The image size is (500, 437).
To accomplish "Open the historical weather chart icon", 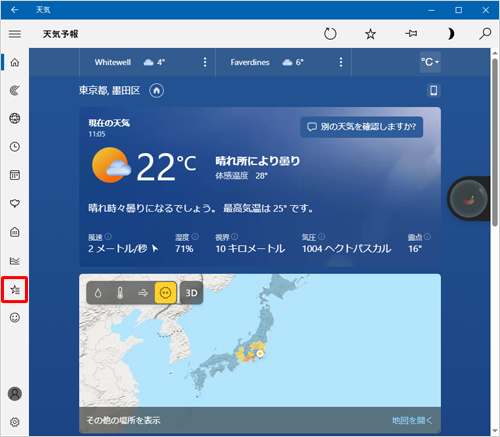I will pyautogui.click(x=15, y=260).
